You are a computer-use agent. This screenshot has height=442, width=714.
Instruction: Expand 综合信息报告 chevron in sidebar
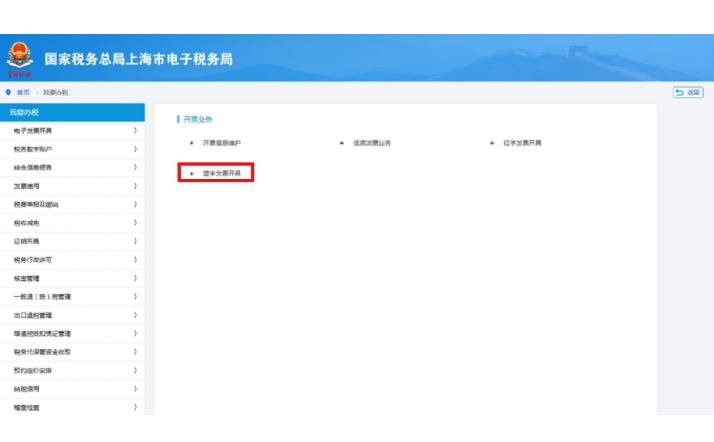135,167
